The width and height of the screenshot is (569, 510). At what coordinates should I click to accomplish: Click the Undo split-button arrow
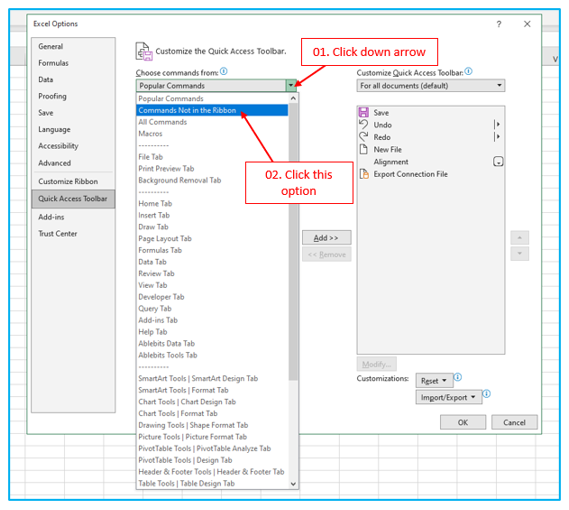pos(497,125)
